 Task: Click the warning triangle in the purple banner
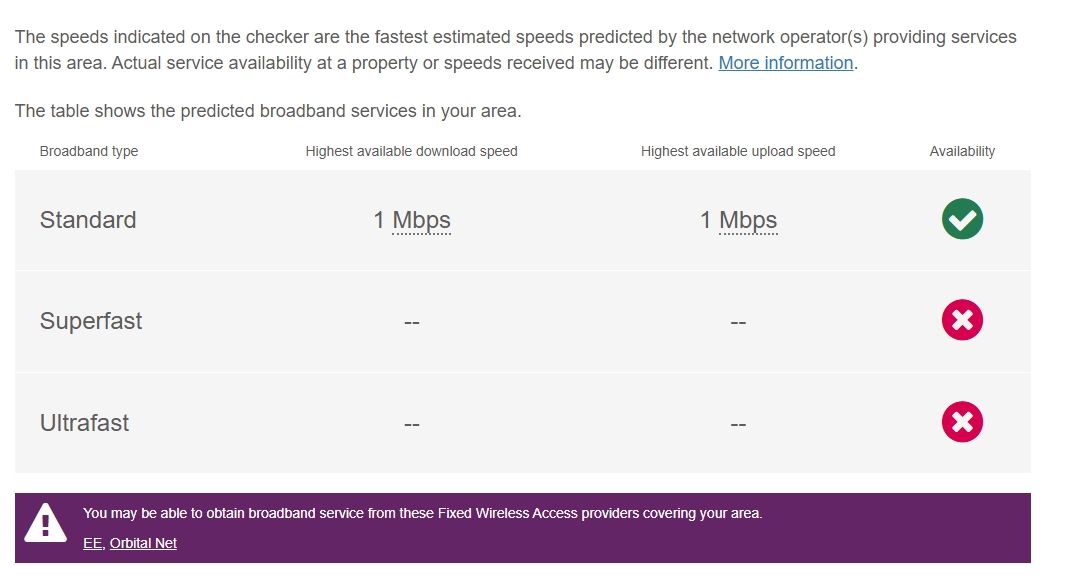(x=45, y=523)
